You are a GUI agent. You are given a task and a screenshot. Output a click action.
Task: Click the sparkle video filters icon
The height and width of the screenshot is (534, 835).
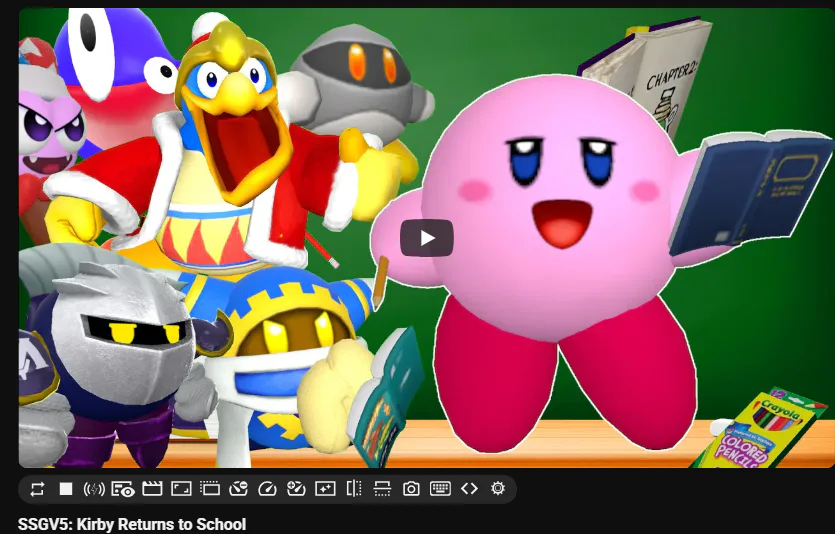[325, 489]
